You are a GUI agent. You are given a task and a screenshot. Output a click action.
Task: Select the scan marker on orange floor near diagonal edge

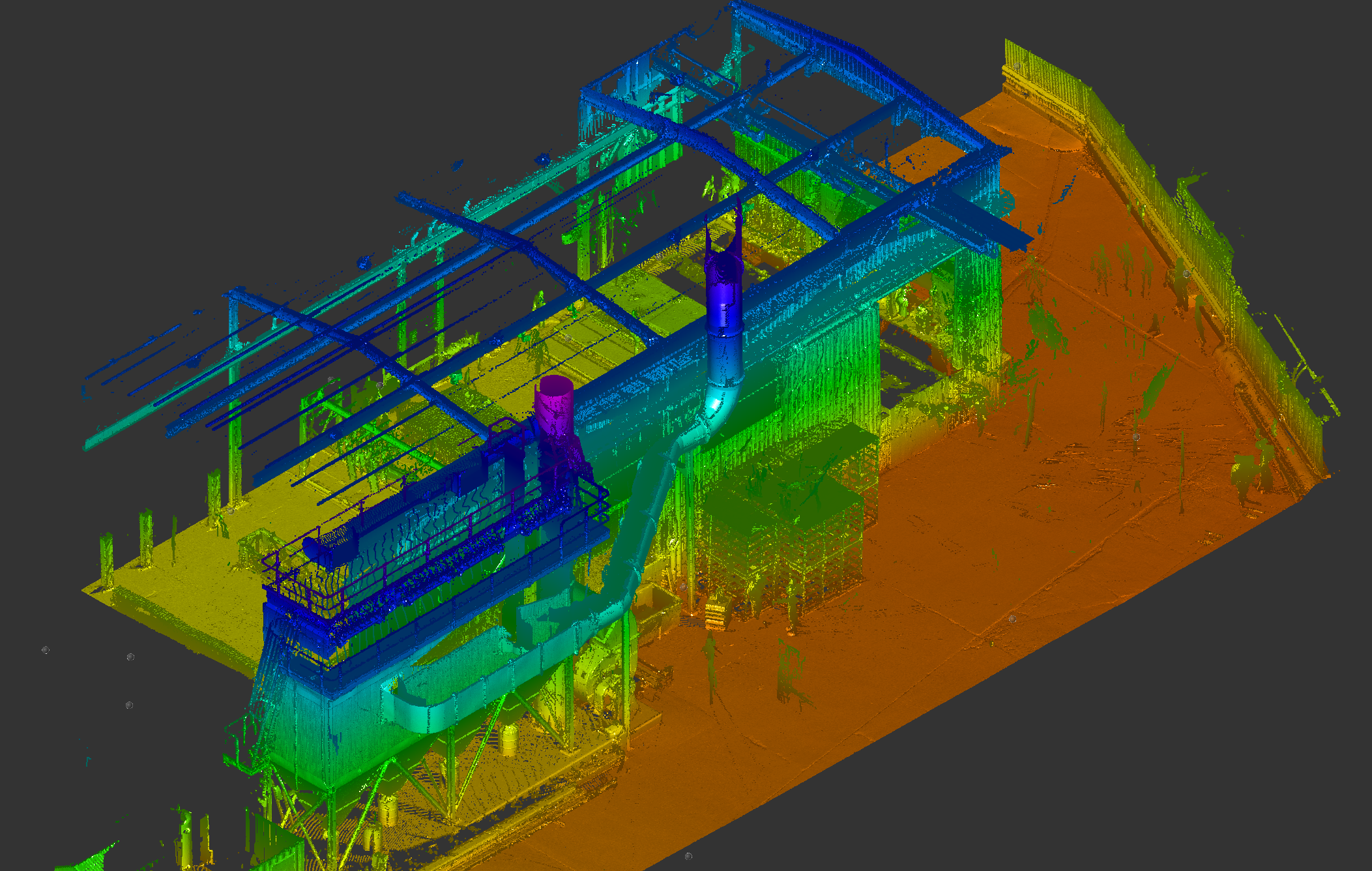(x=1012, y=618)
